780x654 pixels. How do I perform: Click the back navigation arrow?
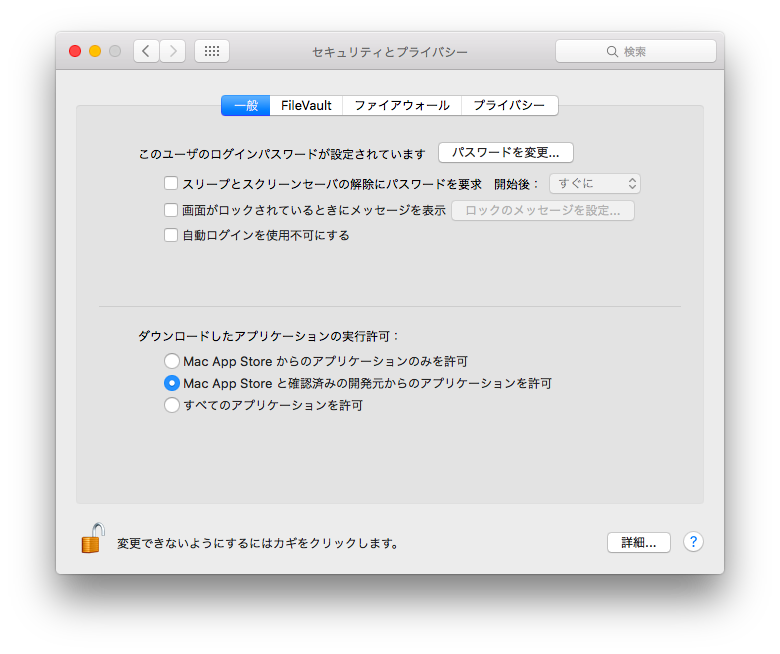pyautogui.click(x=146, y=51)
